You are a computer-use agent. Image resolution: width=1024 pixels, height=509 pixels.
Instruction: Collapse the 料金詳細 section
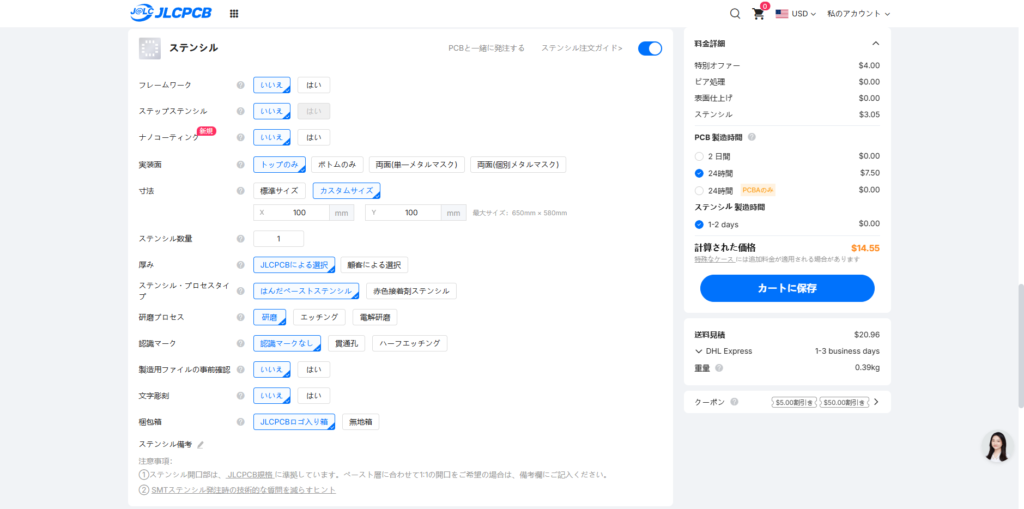876,43
